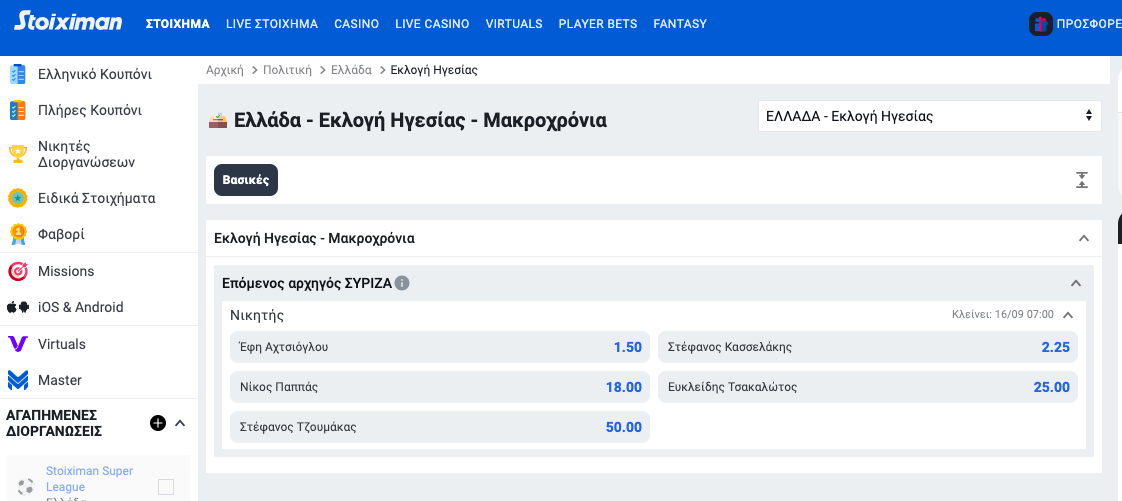Go to Ελλάδα in breadcrumb

click(x=351, y=70)
